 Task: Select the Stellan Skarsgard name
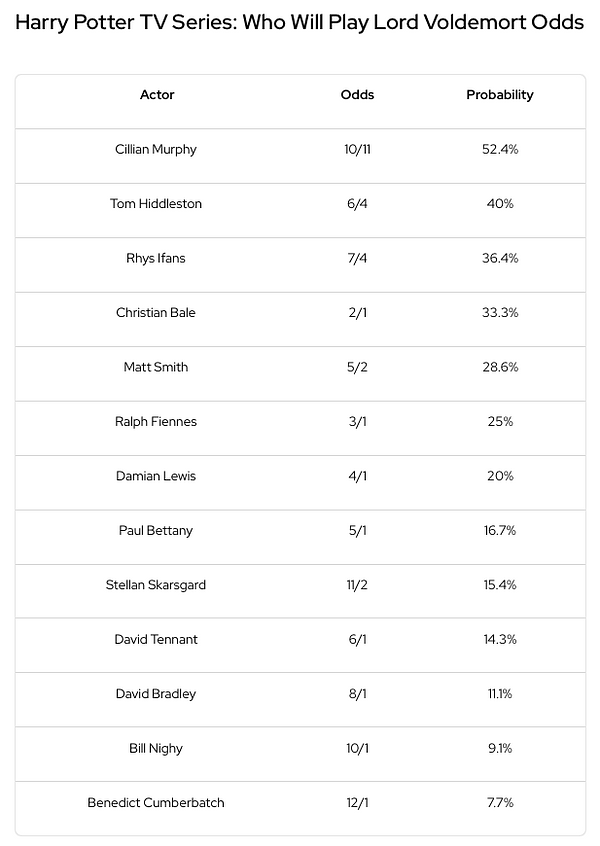156,585
